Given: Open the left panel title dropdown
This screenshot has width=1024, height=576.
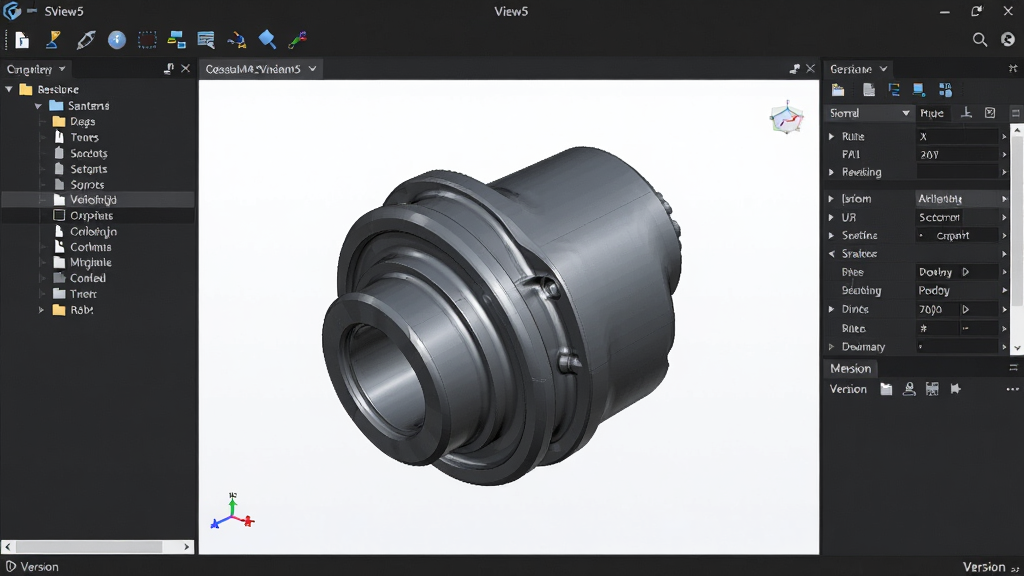Looking at the screenshot, I should tap(62, 69).
